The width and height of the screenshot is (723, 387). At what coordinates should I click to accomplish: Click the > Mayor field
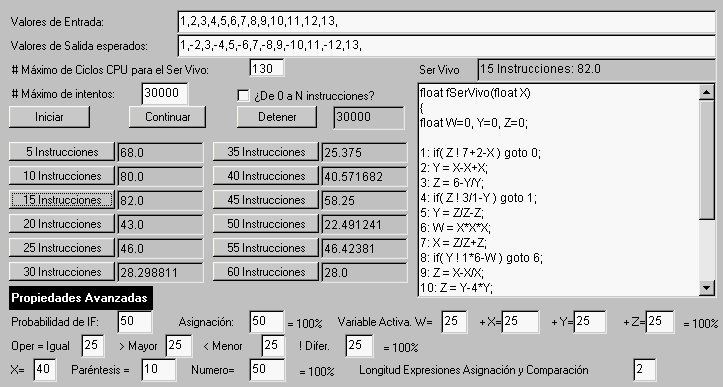178,345
